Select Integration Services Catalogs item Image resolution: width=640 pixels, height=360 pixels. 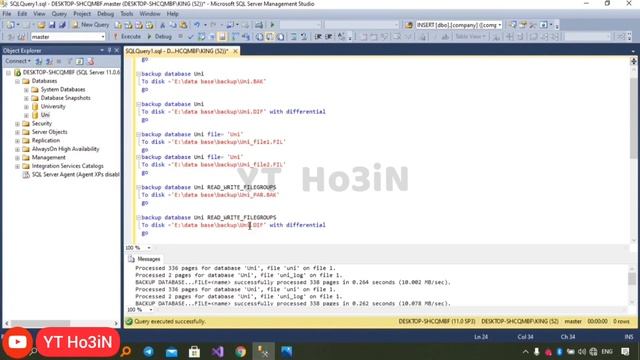pyautogui.click(x=67, y=166)
